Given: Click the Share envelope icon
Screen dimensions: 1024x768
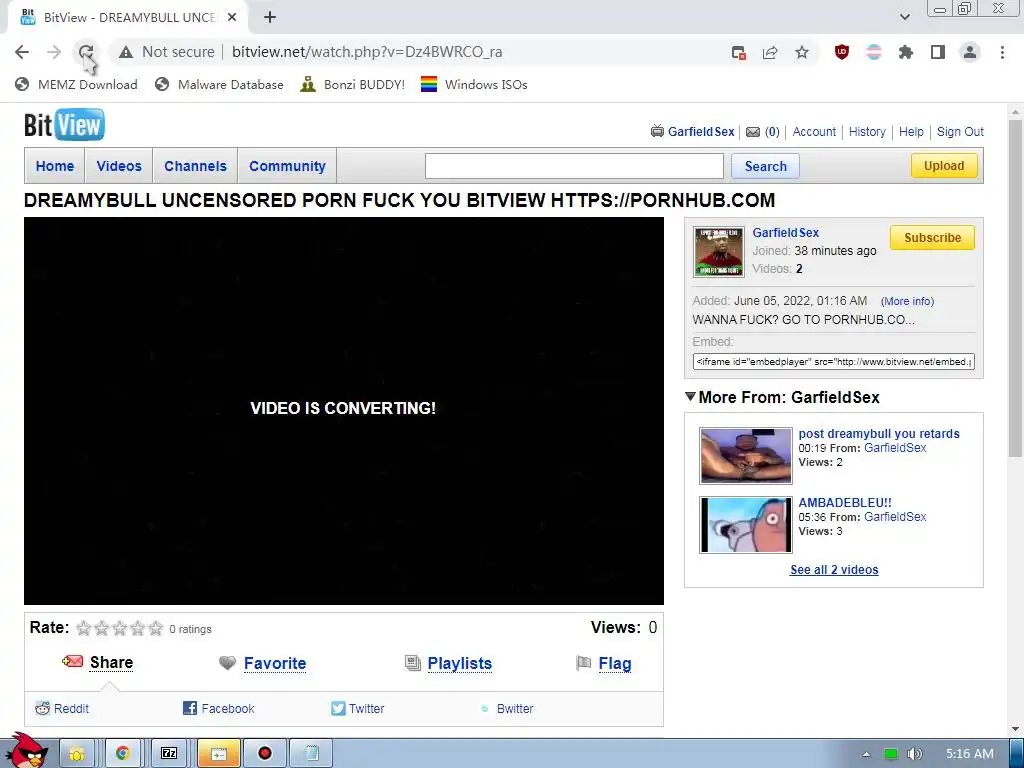Looking at the screenshot, I should coord(72,662).
